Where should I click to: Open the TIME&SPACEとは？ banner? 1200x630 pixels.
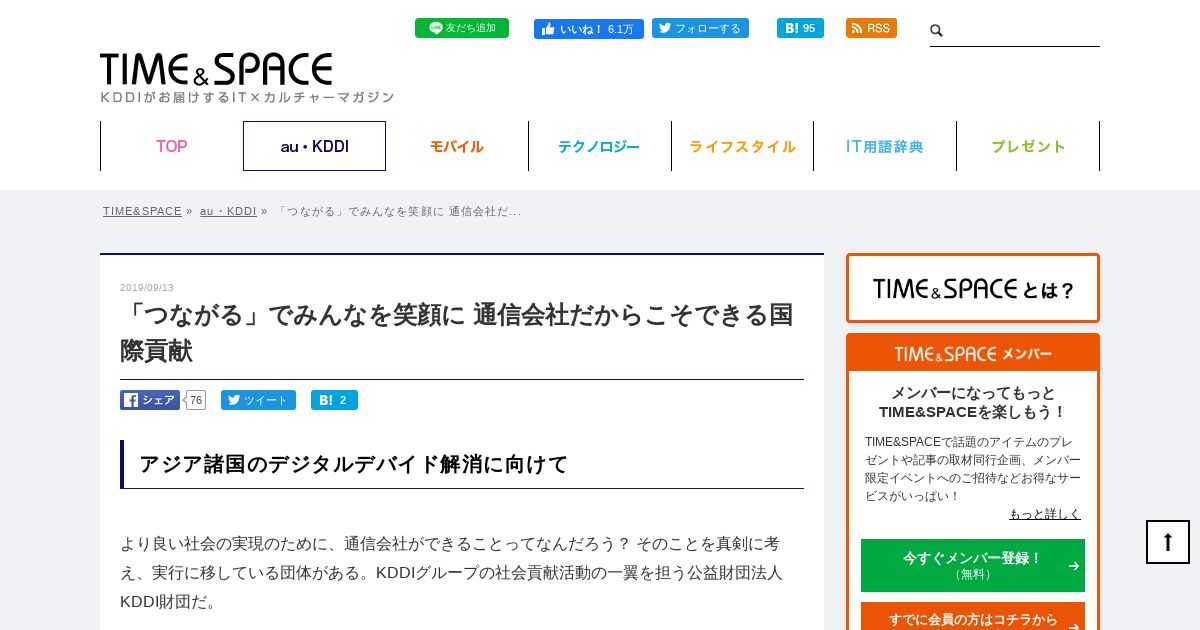(973, 288)
